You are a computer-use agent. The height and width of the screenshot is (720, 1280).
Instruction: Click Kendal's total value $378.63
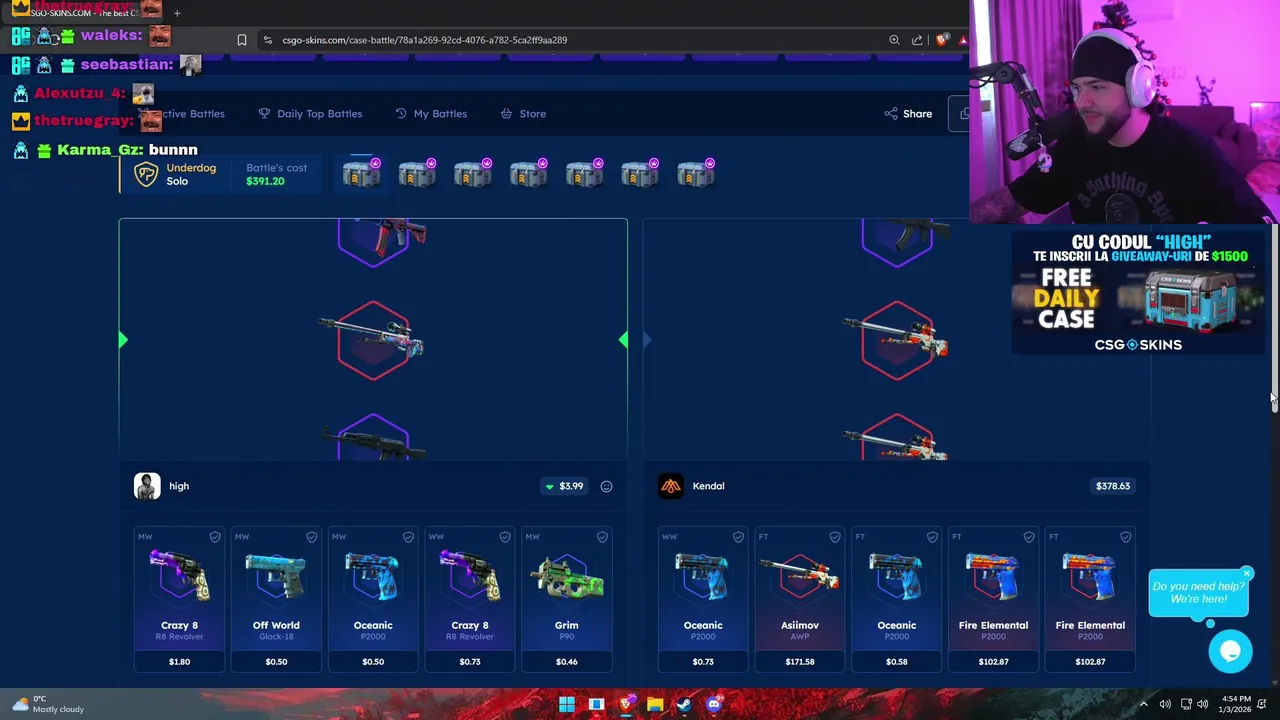click(1113, 486)
